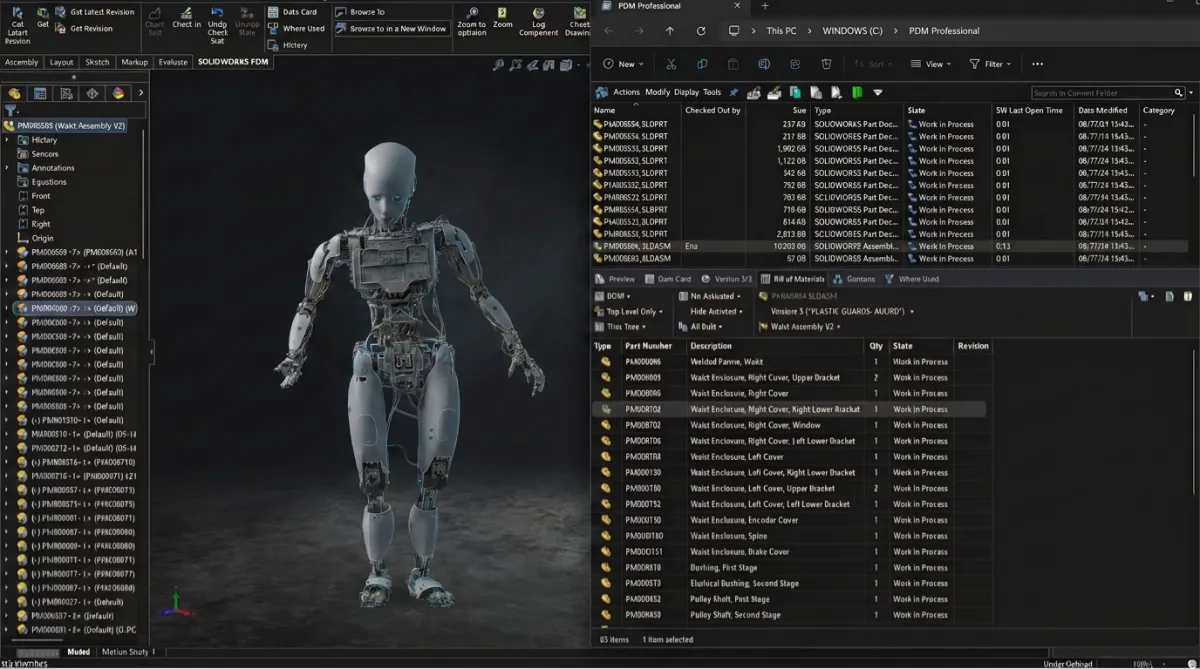Click the feature tree filter funnel icon
The width and height of the screenshot is (1200, 669).
pos(10,110)
